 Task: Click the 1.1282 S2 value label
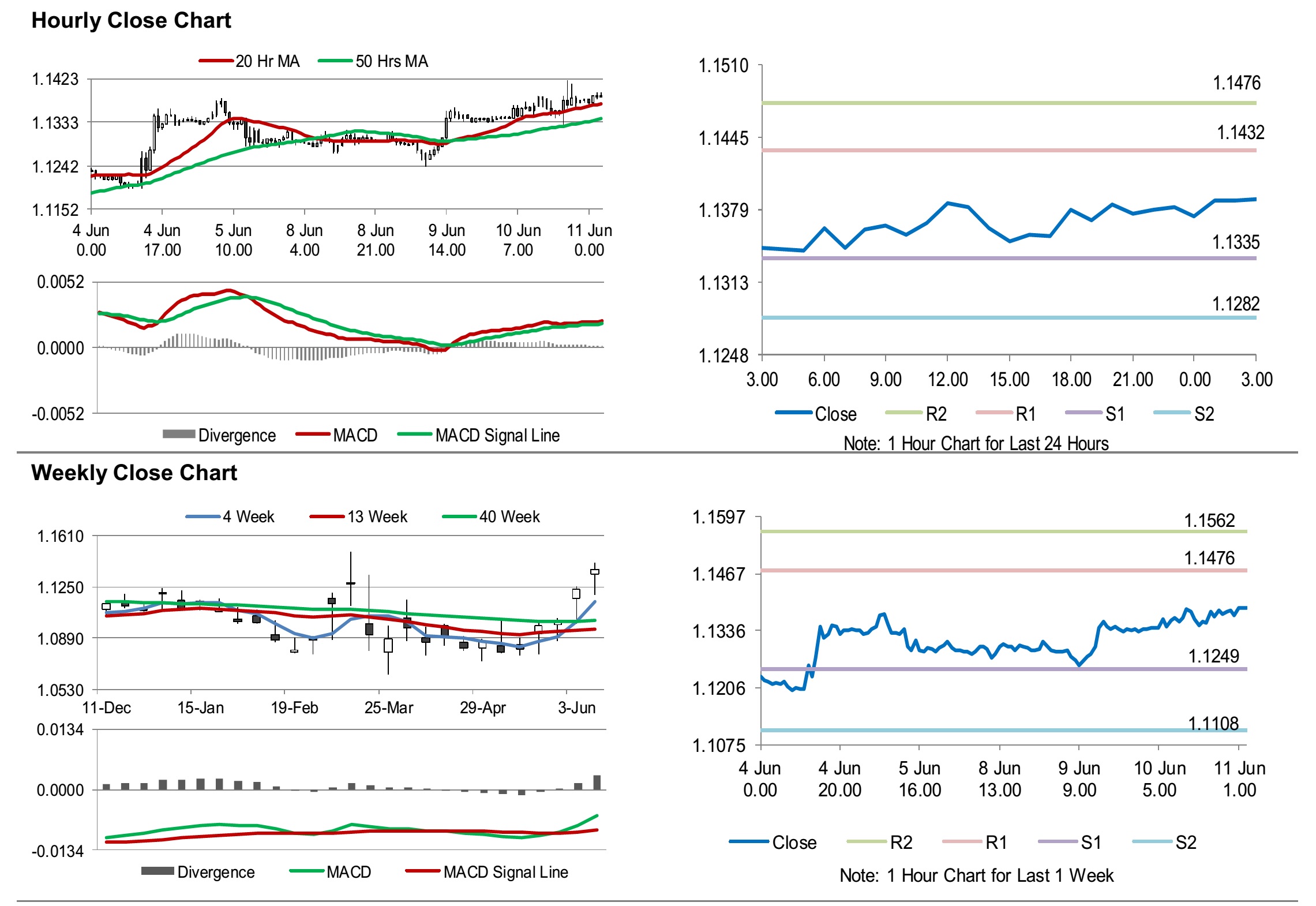click(1235, 304)
